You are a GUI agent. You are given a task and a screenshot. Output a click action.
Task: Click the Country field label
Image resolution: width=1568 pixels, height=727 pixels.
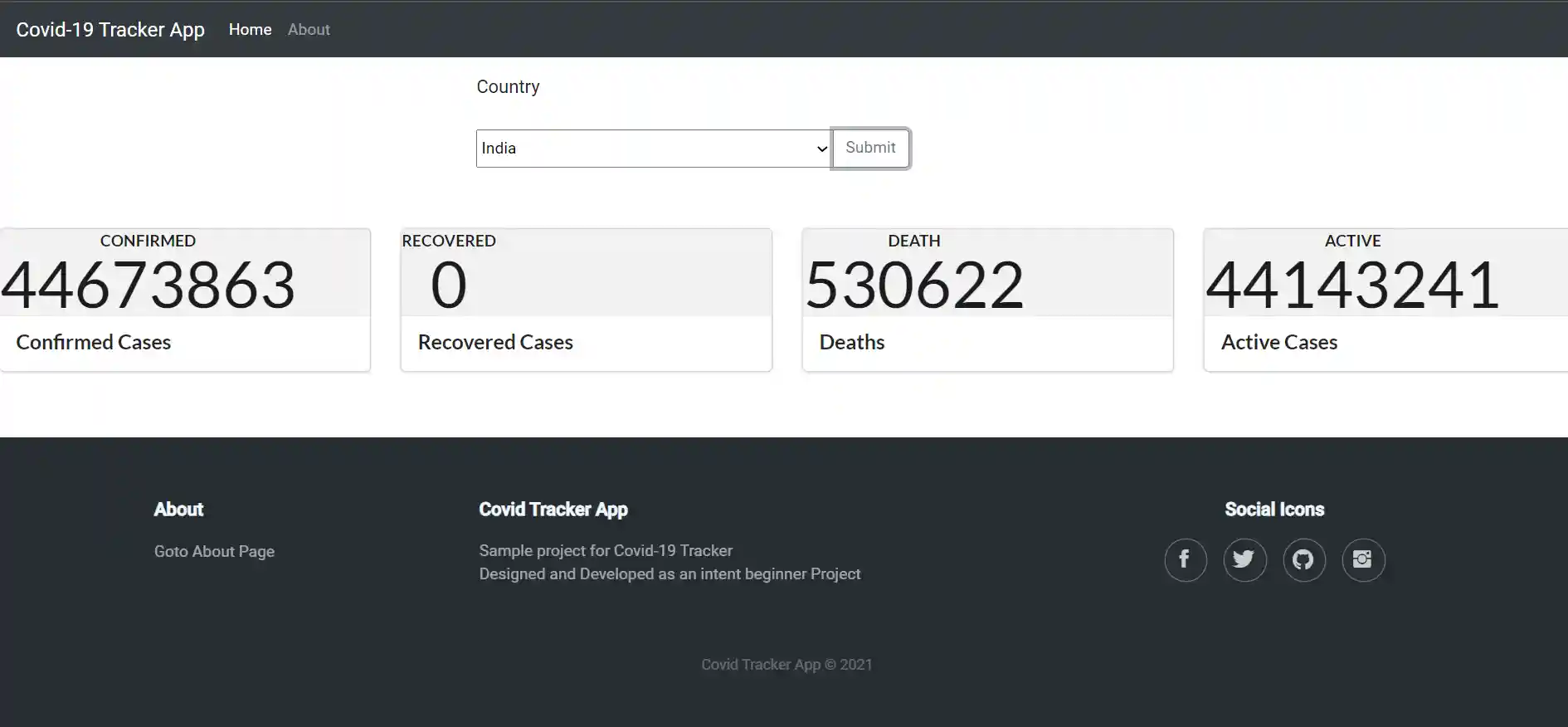(x=508, y=87)
